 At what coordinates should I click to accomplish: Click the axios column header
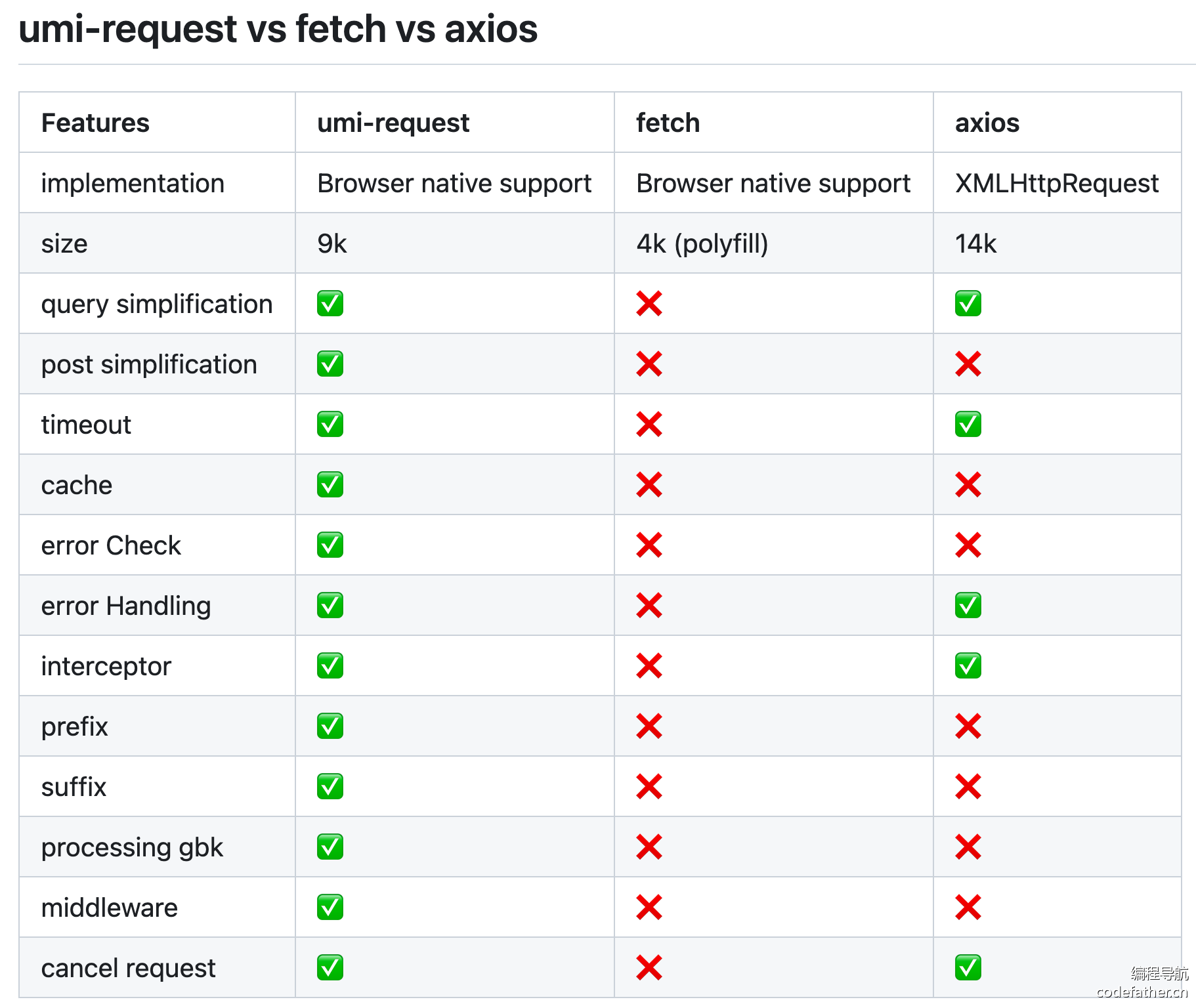click(x=987, y=123)
